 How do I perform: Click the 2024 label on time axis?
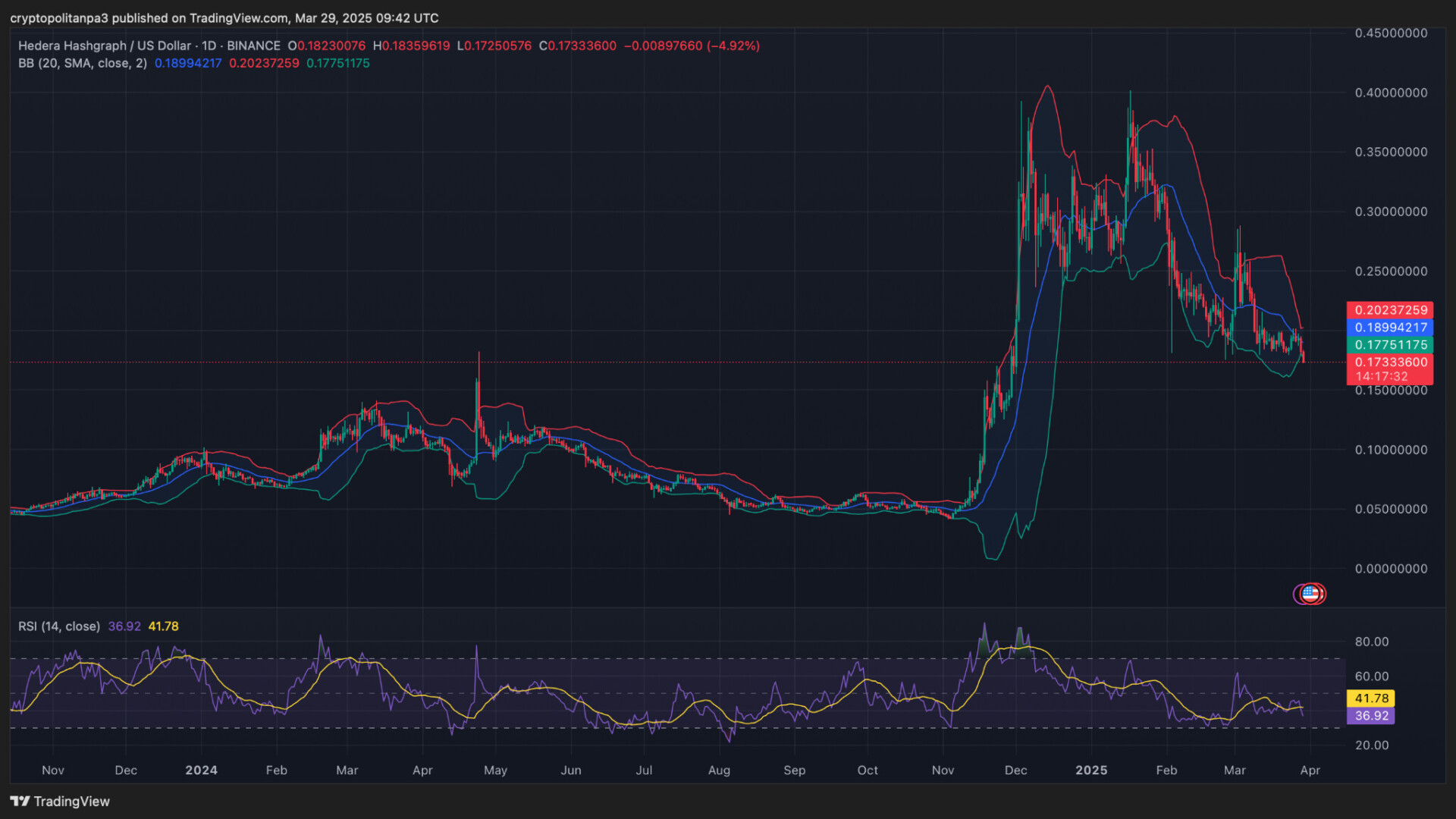click(x=202, y=770)
